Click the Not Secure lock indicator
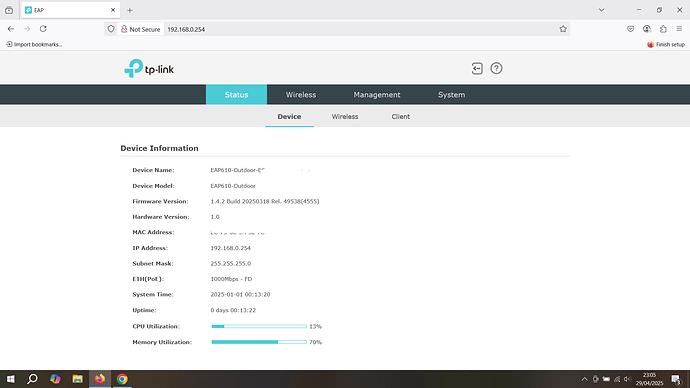This screenshot has width=690, height=388. pos(140,29)
